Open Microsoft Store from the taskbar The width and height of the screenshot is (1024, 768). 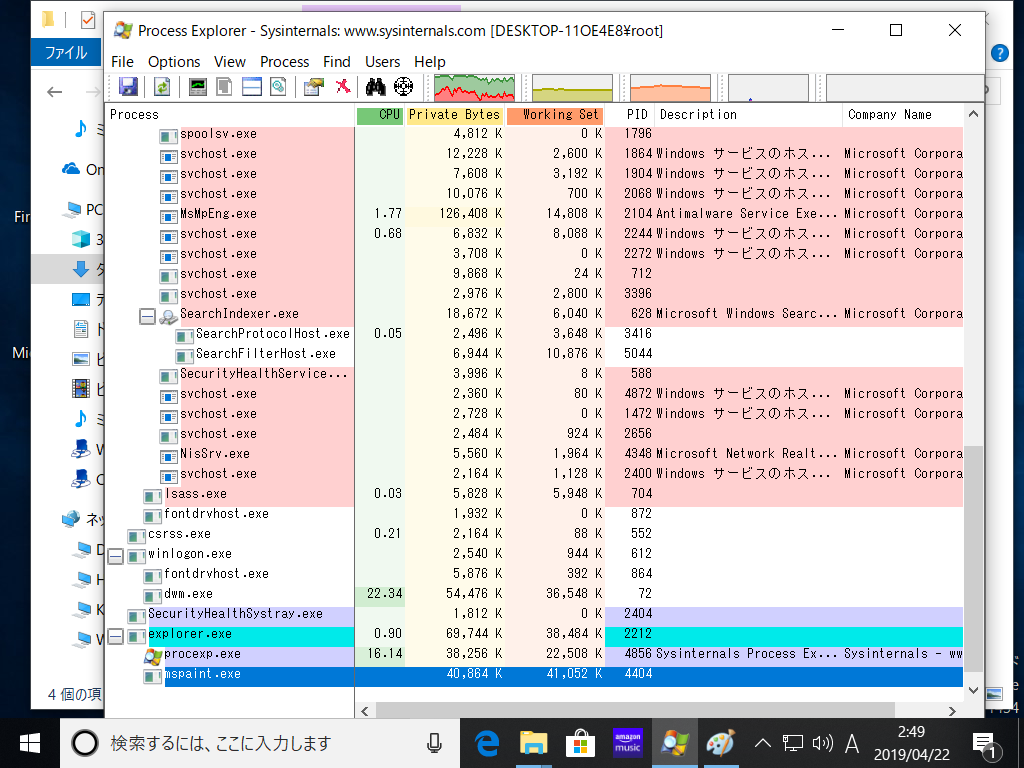(580, 743)
